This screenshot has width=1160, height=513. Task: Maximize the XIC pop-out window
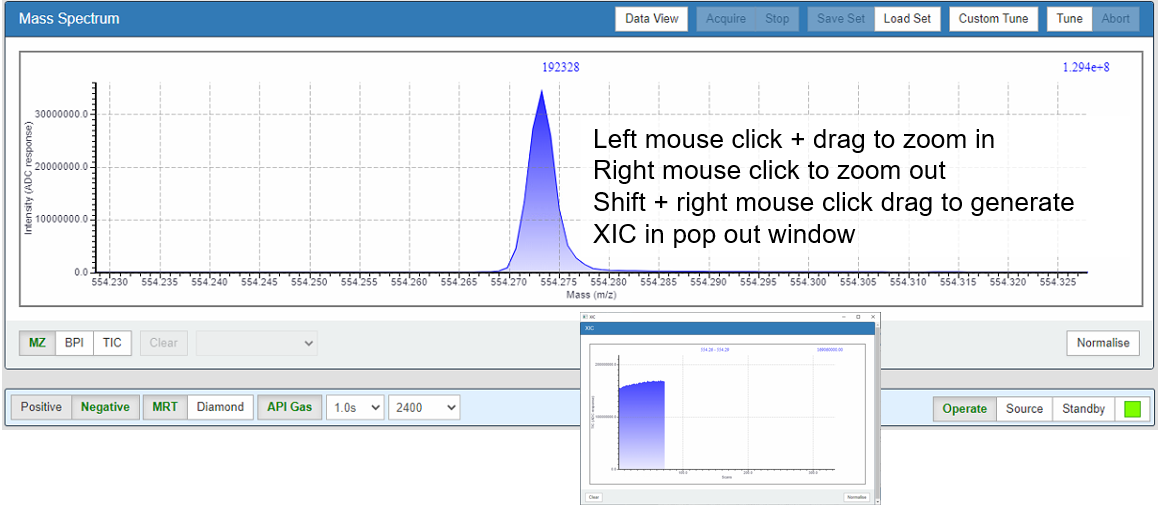click(x=858, y=316)
